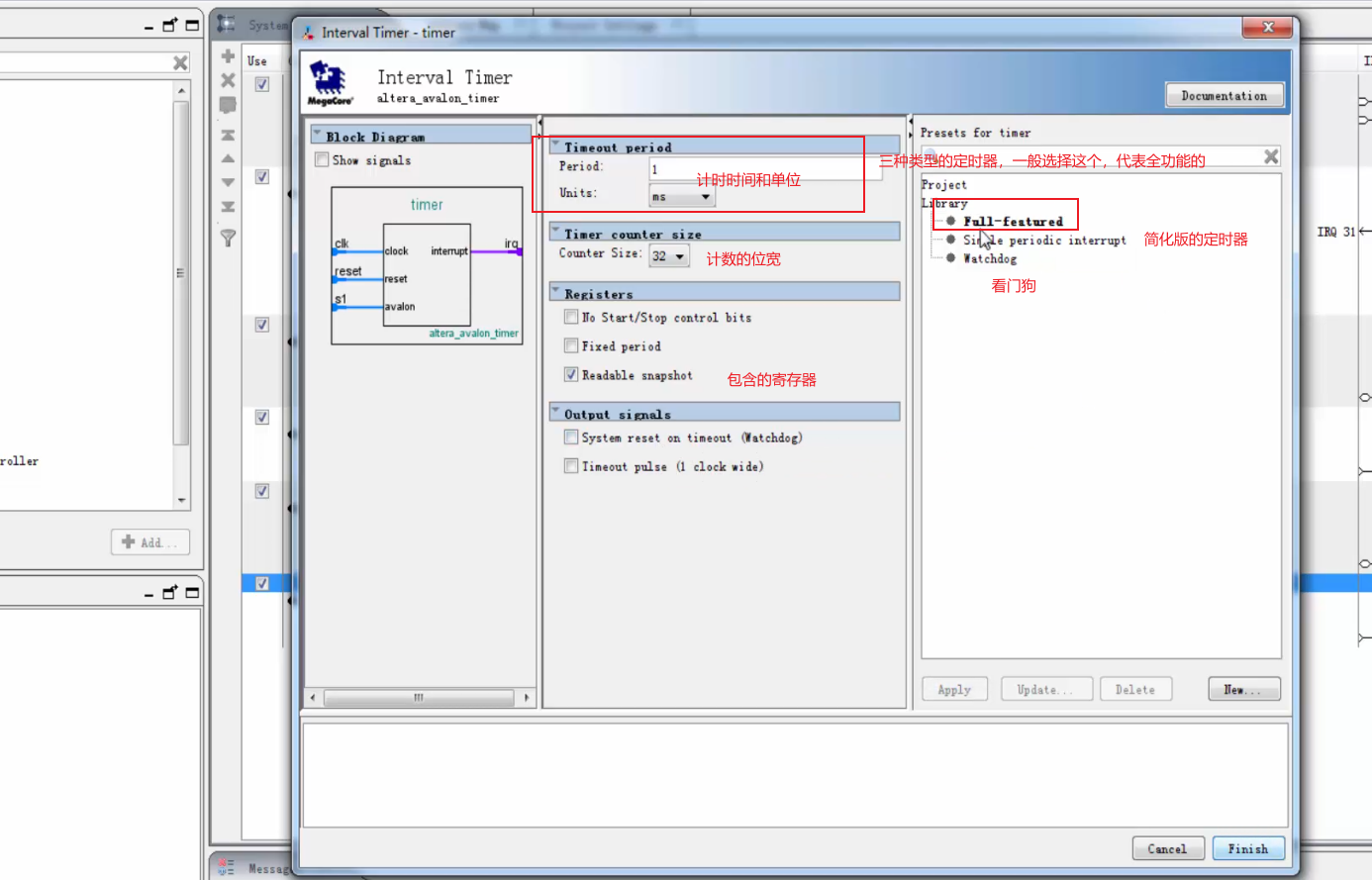Enable the Show signals checkbox
Image resolution: width=1372 pixels, height=880 pixels.
click(322, 159)
